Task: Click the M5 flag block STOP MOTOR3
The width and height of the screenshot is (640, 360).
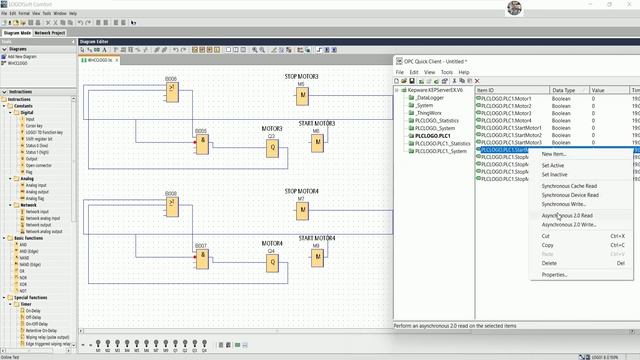Action: (x=302, y=96)
